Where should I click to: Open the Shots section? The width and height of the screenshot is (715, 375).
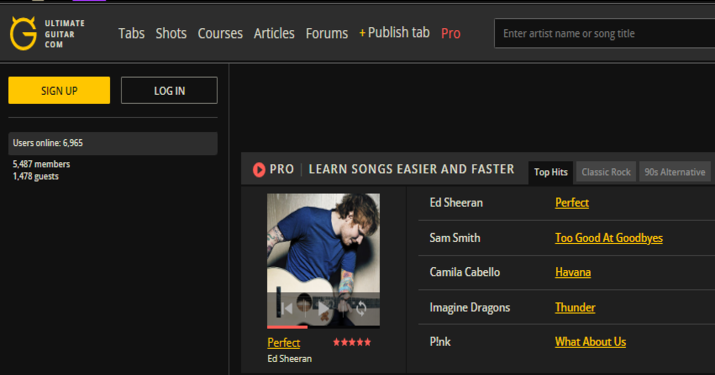point(171,33)
